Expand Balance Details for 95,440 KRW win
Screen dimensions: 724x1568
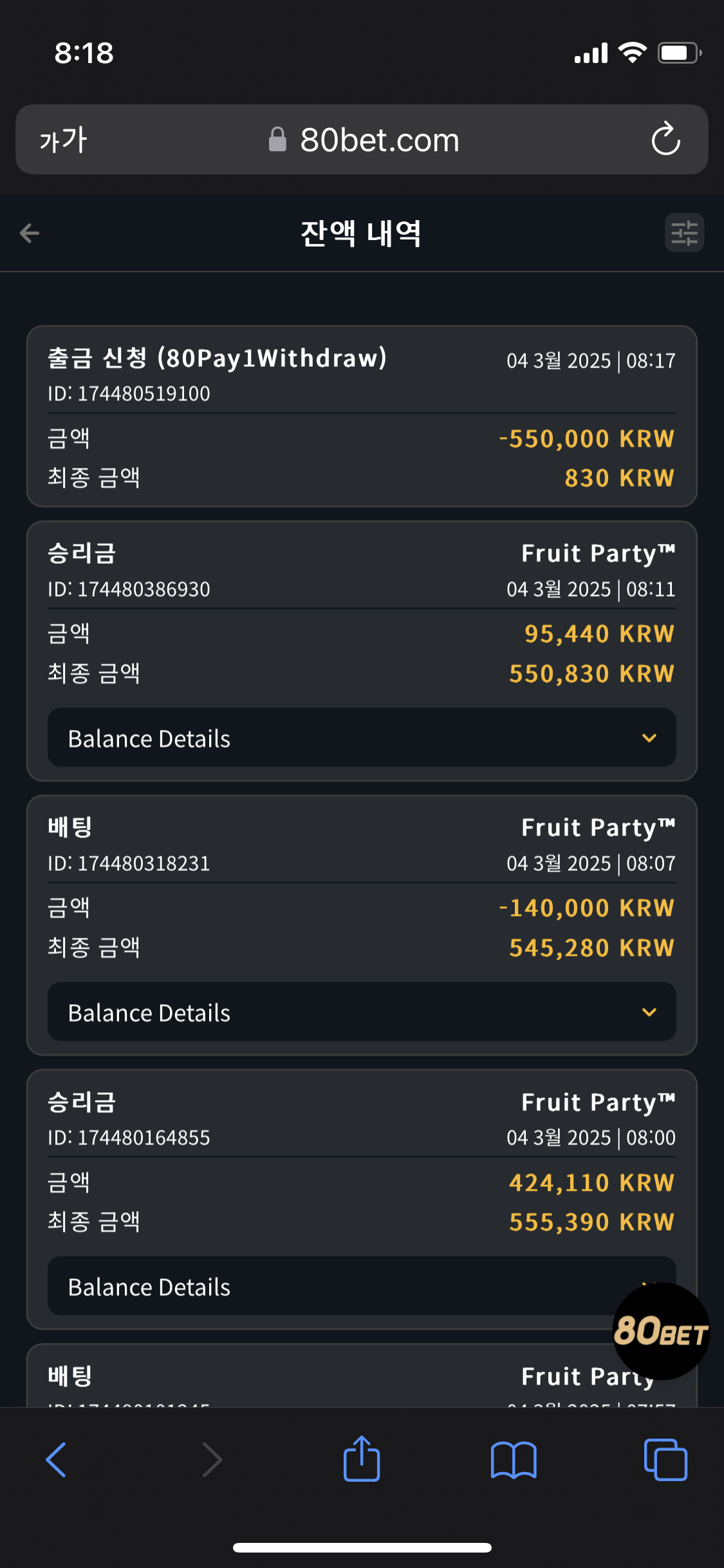click(361, 738)
